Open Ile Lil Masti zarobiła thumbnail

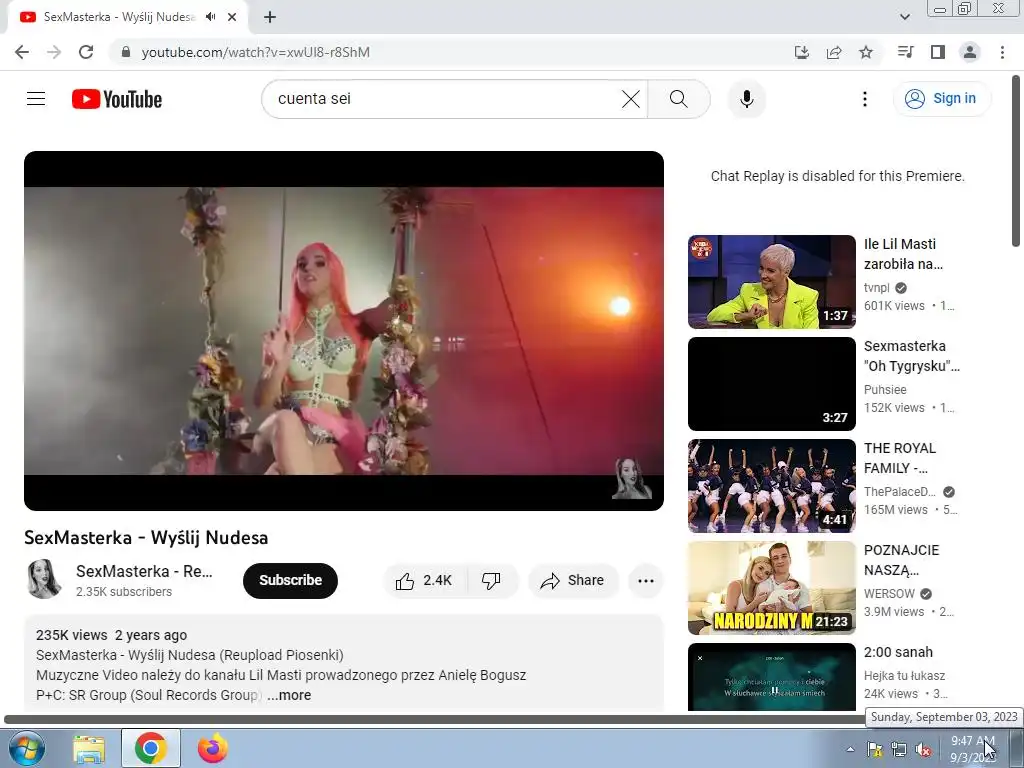(771, 281)
